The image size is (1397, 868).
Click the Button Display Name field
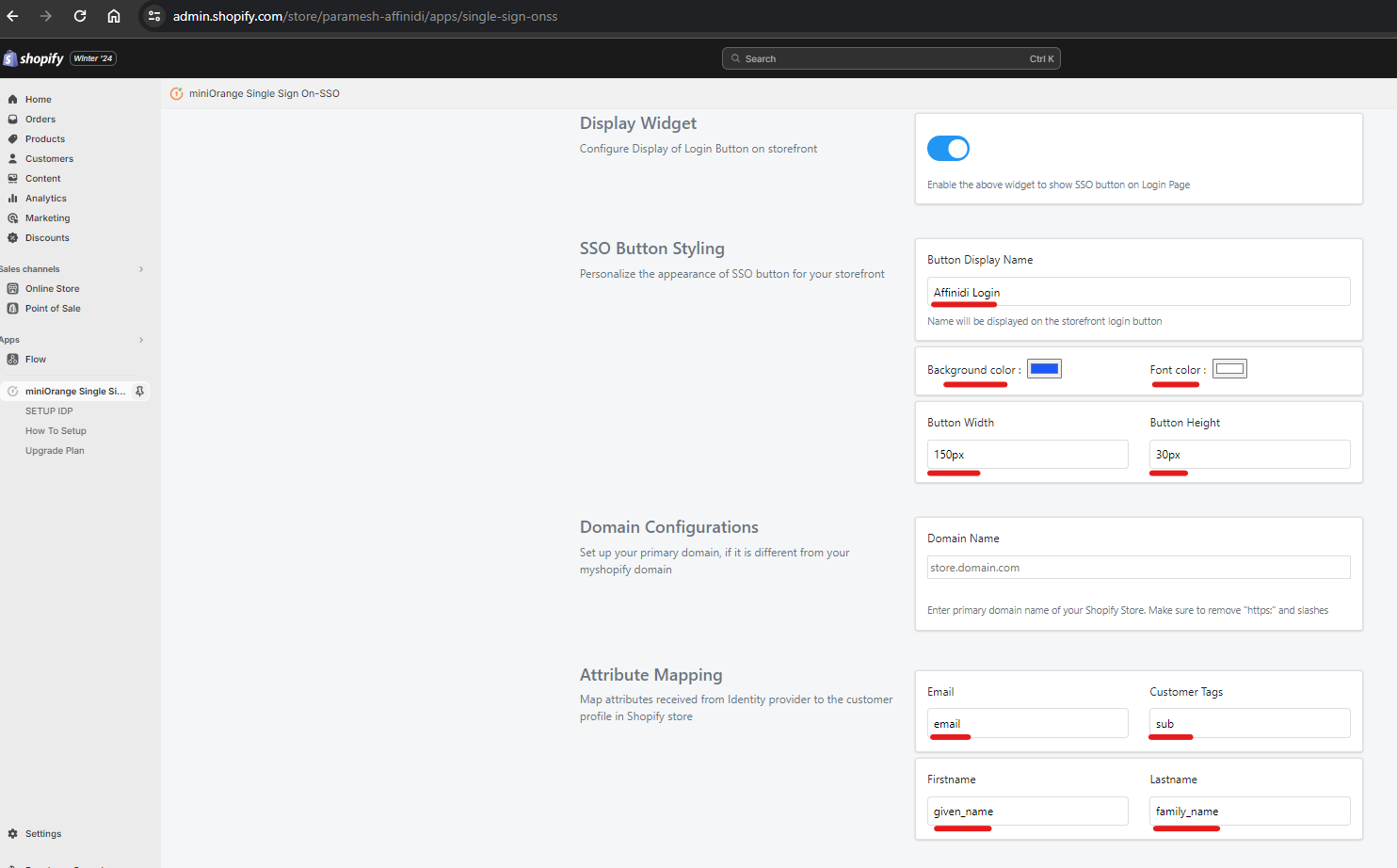[x=1138, y=292]
